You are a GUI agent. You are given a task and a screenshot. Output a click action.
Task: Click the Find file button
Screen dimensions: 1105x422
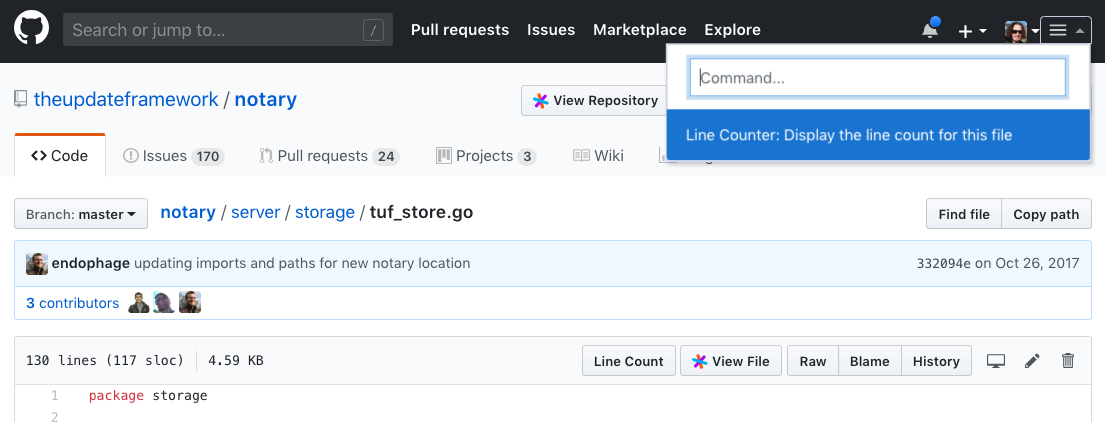coord(963,214)
